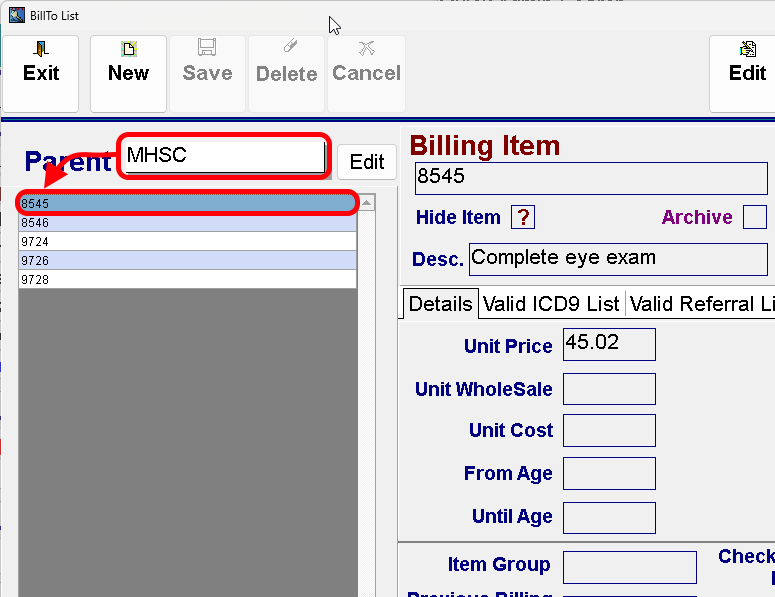Open the Valid ICD9 List tab
The width and height of the screenshot is (775, 597).
pyautogui.click(x=551, y=304)
